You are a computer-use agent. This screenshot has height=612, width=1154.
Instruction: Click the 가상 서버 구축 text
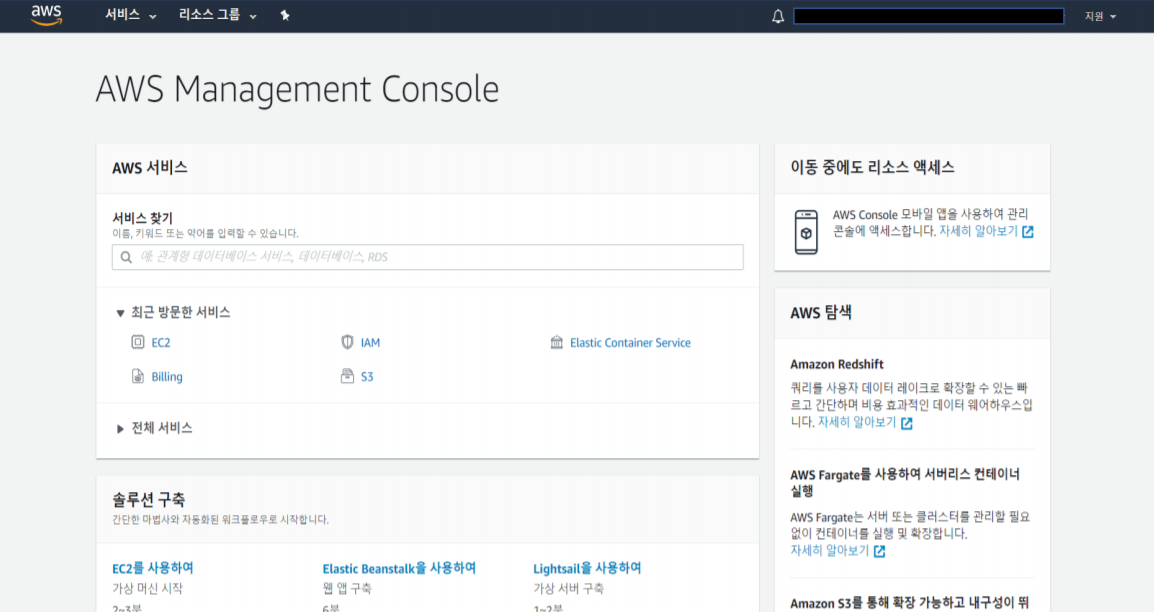[568, 588]
